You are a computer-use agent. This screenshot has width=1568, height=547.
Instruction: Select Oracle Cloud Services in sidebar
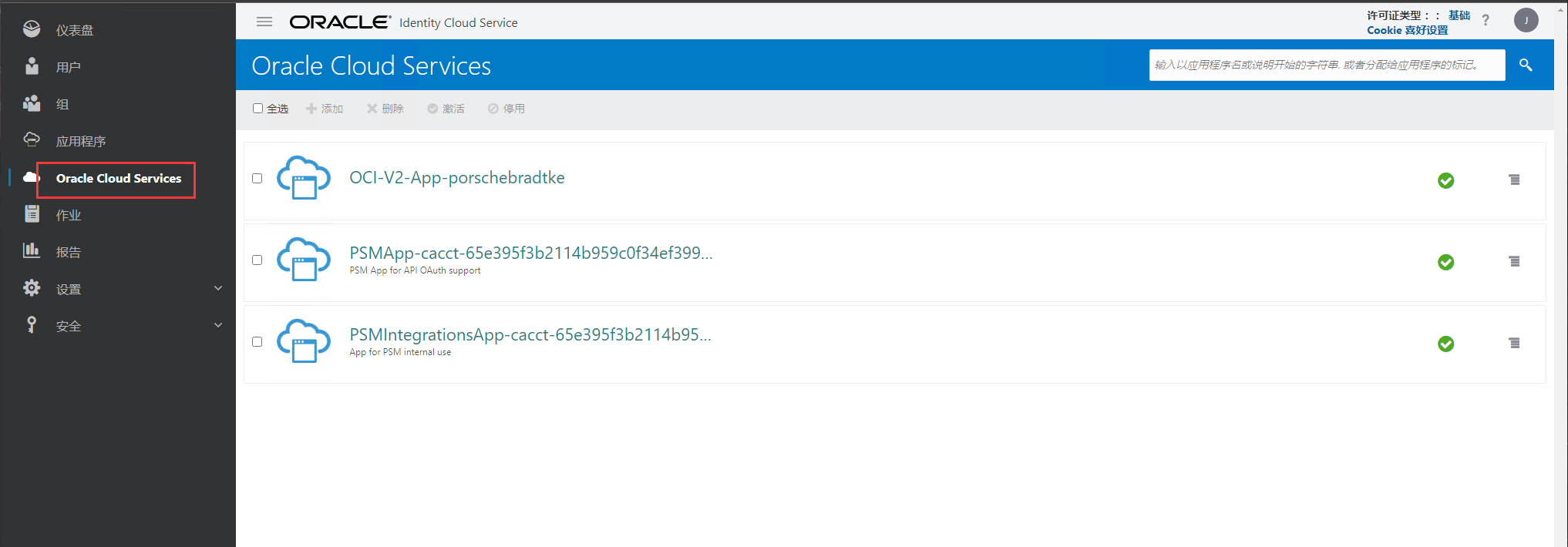click(119, 178)
